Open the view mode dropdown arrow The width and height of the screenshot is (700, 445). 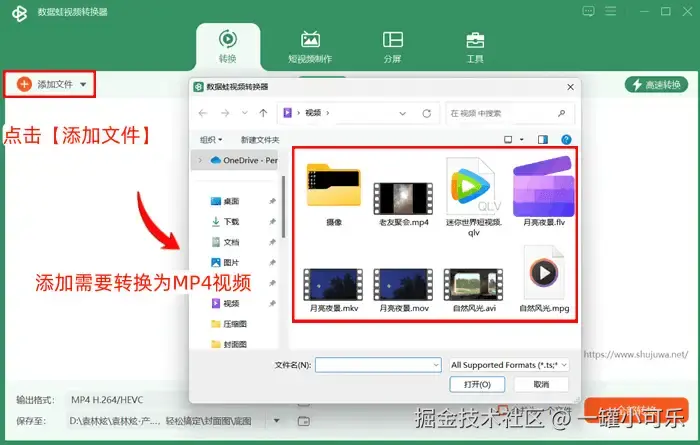tap(521, 140)
